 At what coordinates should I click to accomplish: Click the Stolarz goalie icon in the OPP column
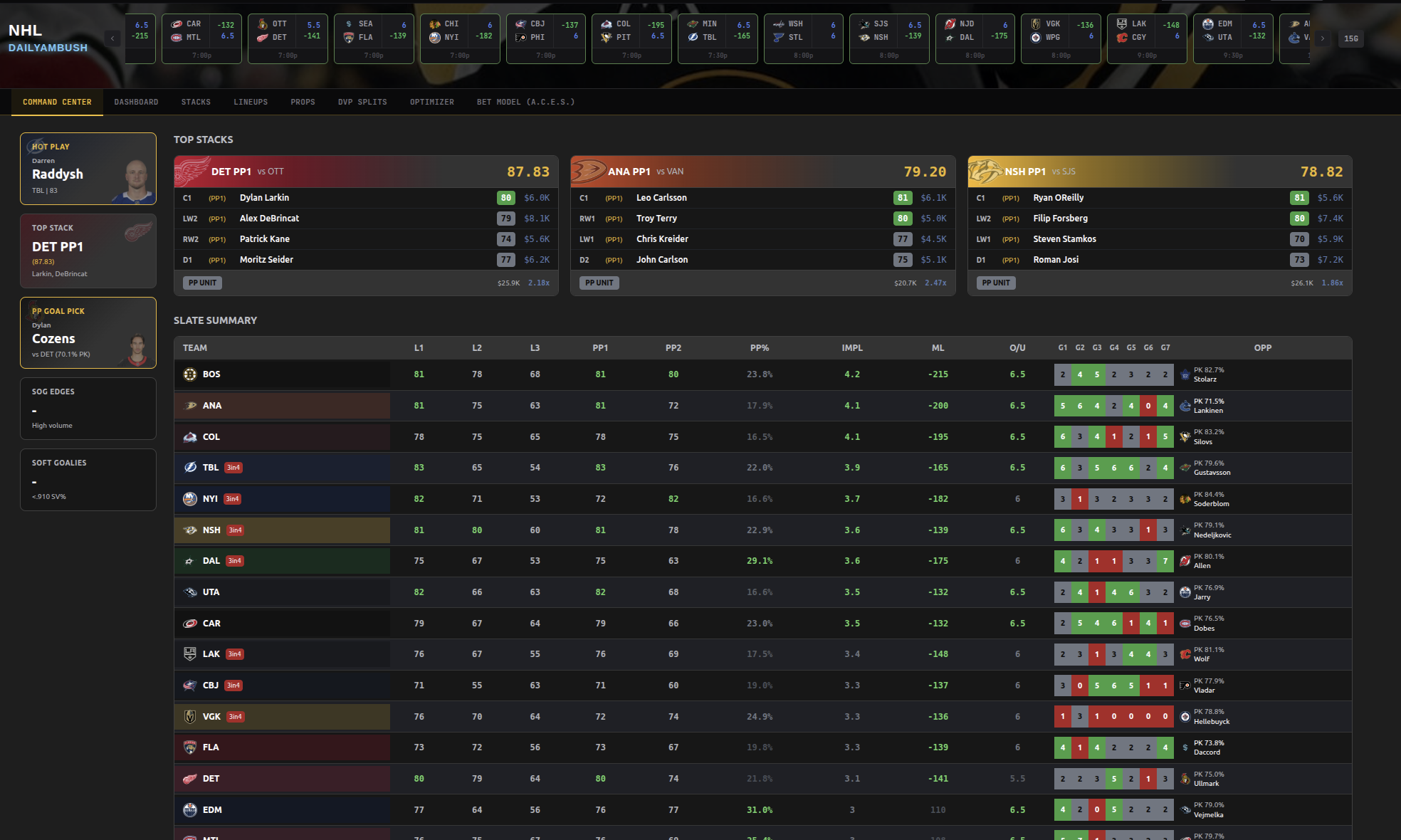(x=1184, y=374)
